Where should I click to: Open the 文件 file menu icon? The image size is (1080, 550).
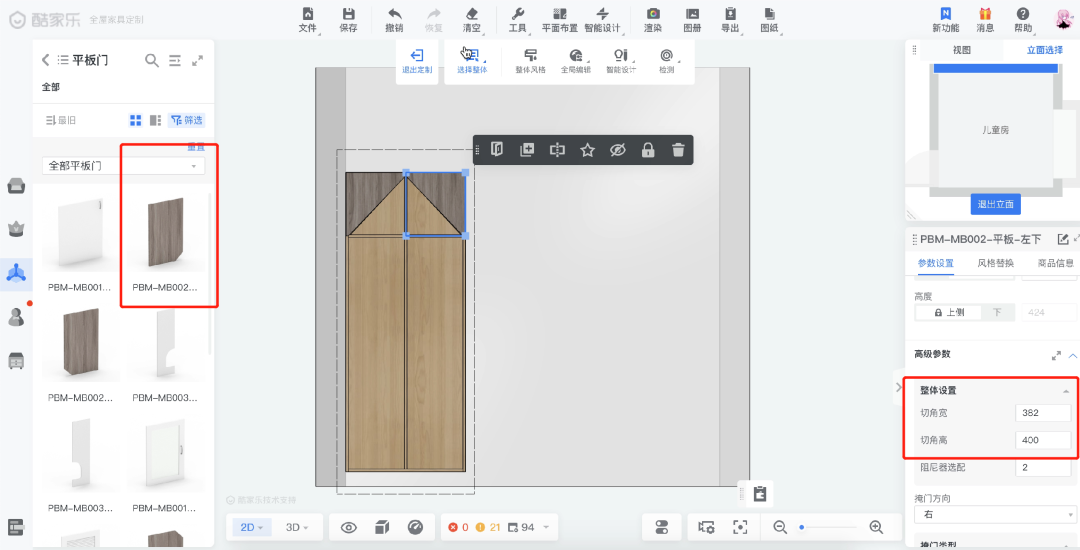307,14
